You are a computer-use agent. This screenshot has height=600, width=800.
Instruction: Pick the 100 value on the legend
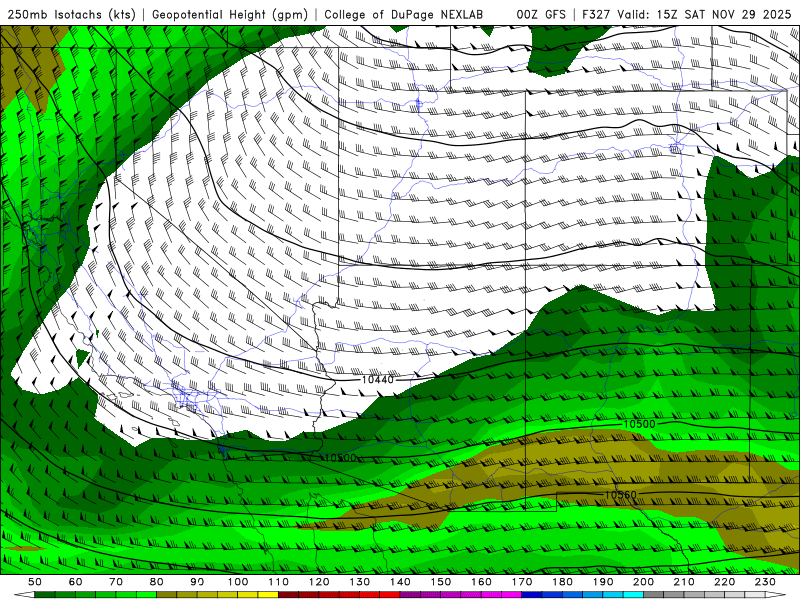click(x=238, y=582)
